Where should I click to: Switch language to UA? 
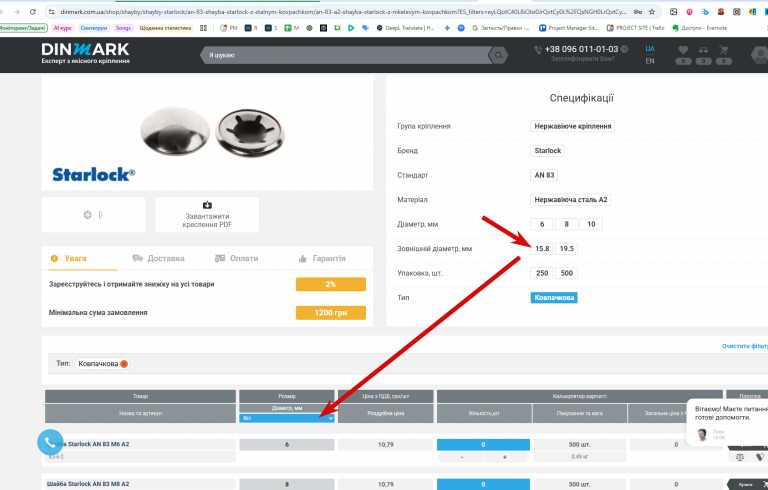(649, 49)
